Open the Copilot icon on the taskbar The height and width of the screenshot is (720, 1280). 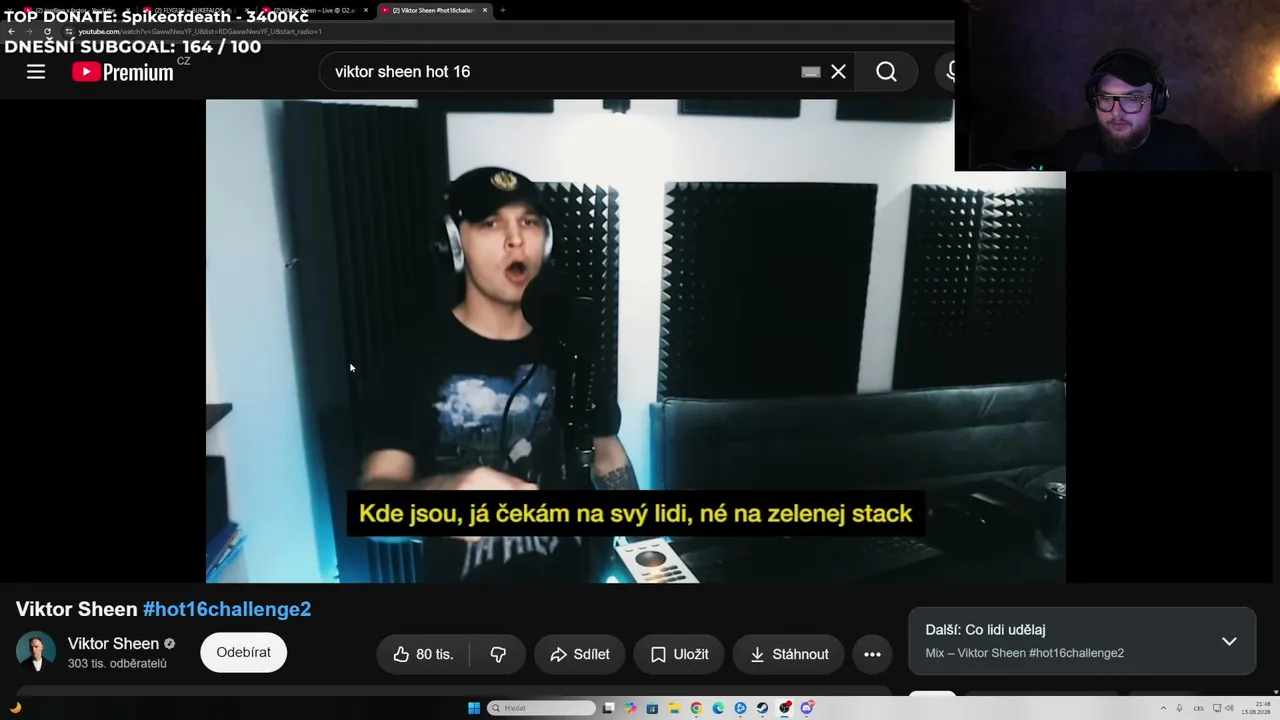tap(630, 708)
